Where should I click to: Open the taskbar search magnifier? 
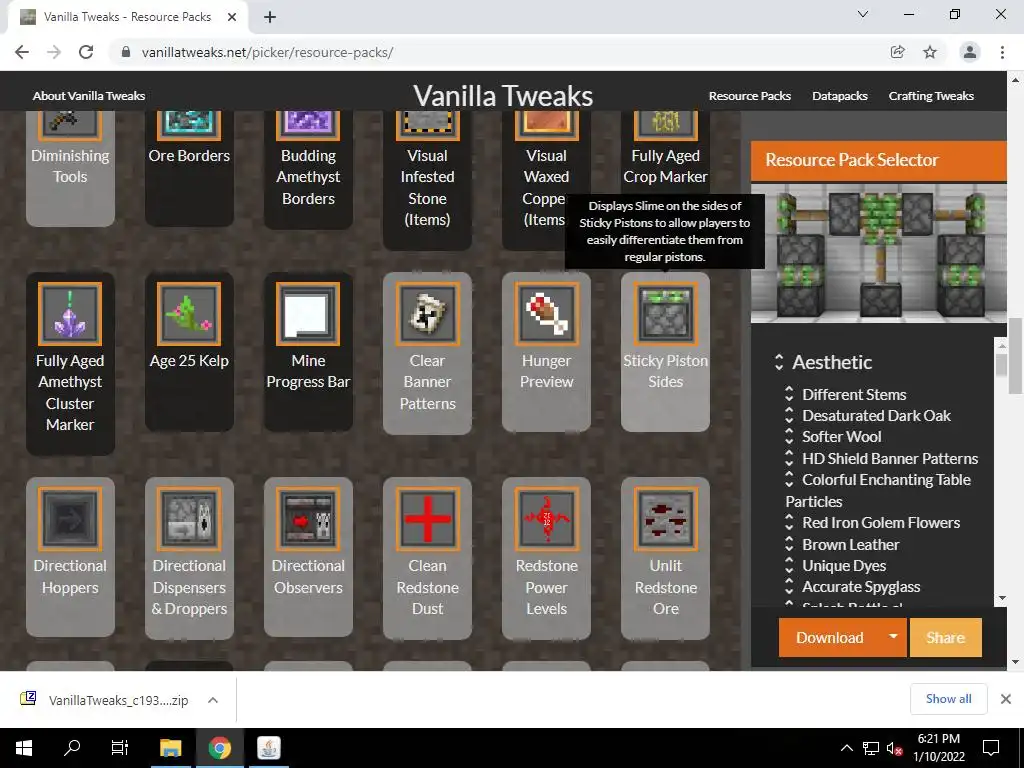pos(72,748)
